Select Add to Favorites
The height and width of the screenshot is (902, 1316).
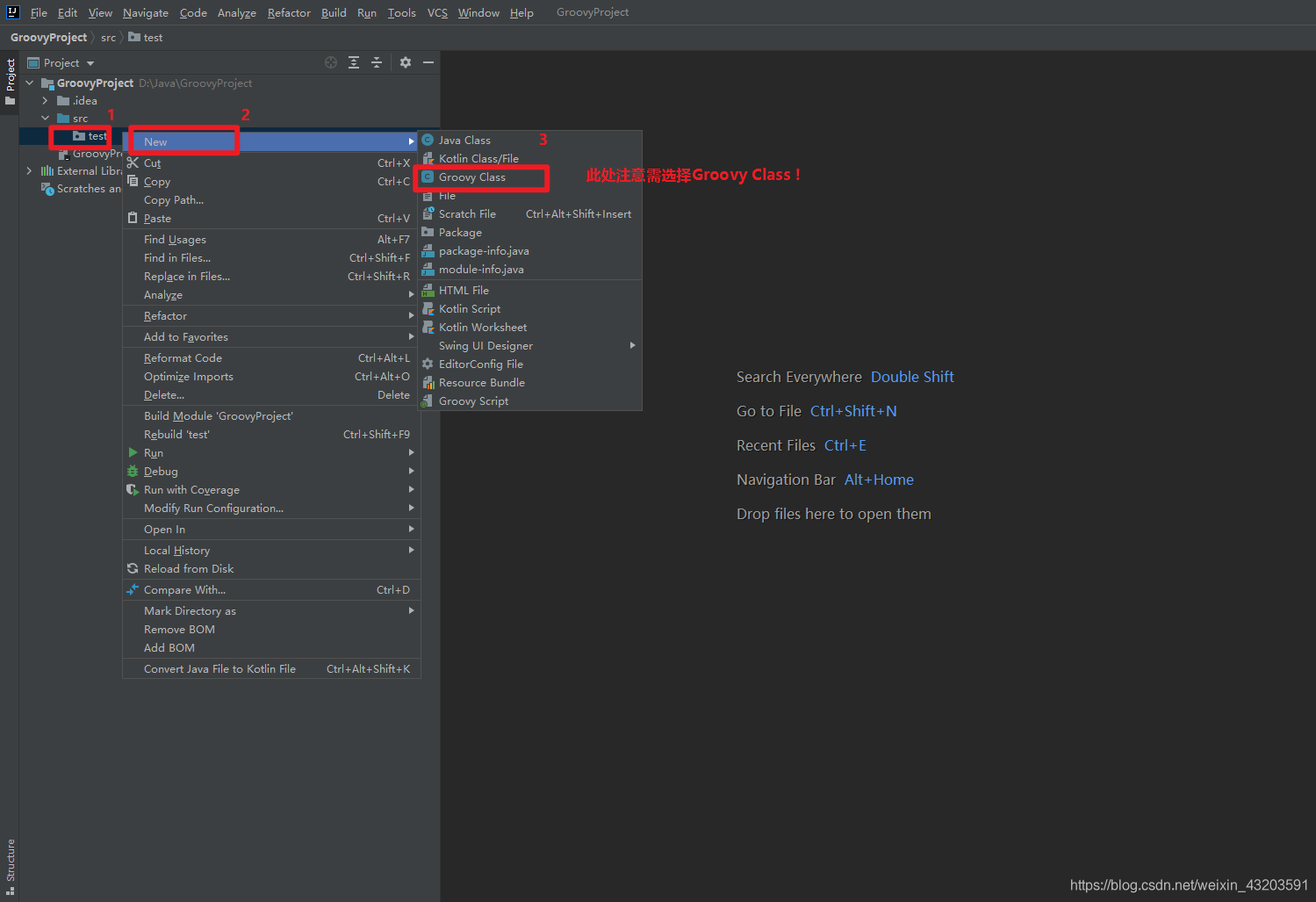pyautogui.click(x=271, y=336)
